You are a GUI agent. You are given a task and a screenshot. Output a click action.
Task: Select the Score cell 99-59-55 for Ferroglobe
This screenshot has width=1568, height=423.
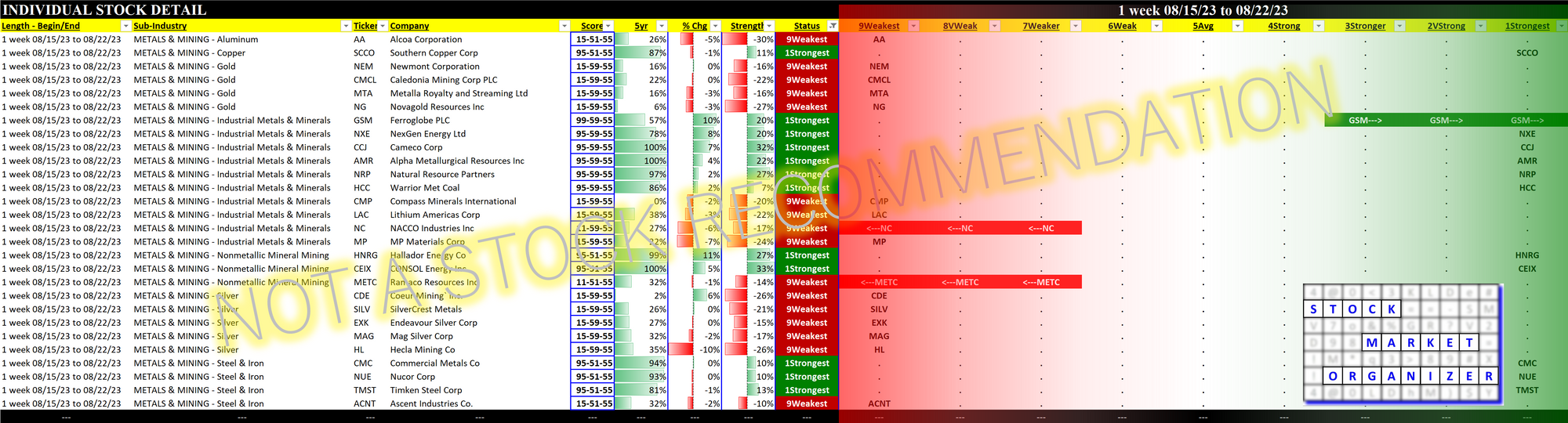(593, 120)
